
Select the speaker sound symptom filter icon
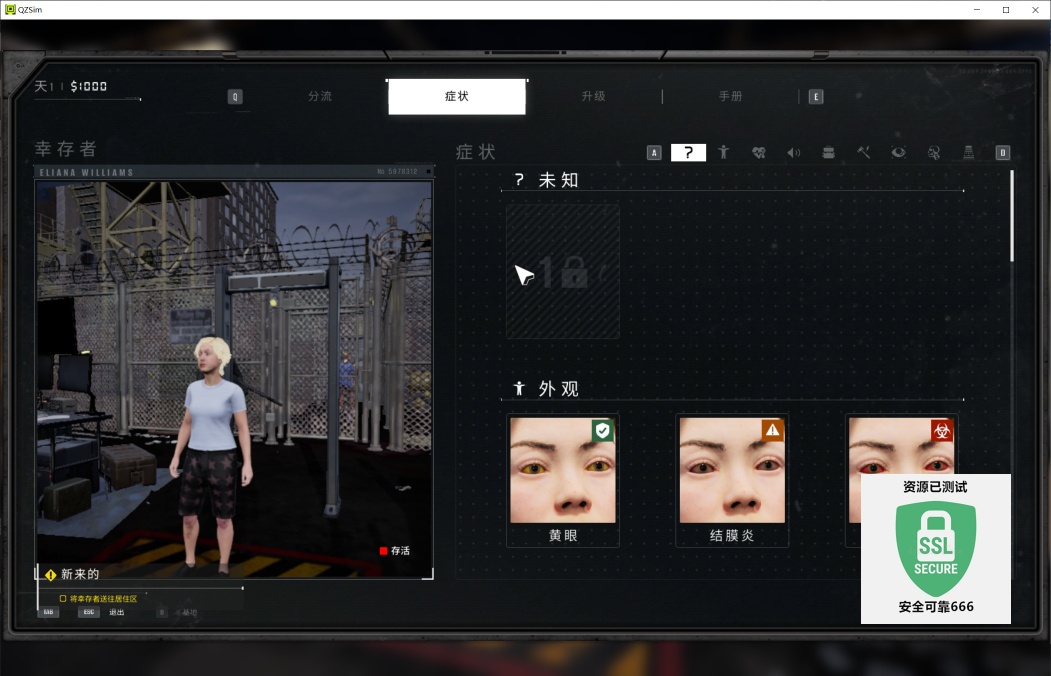click(x=793, y=153)
